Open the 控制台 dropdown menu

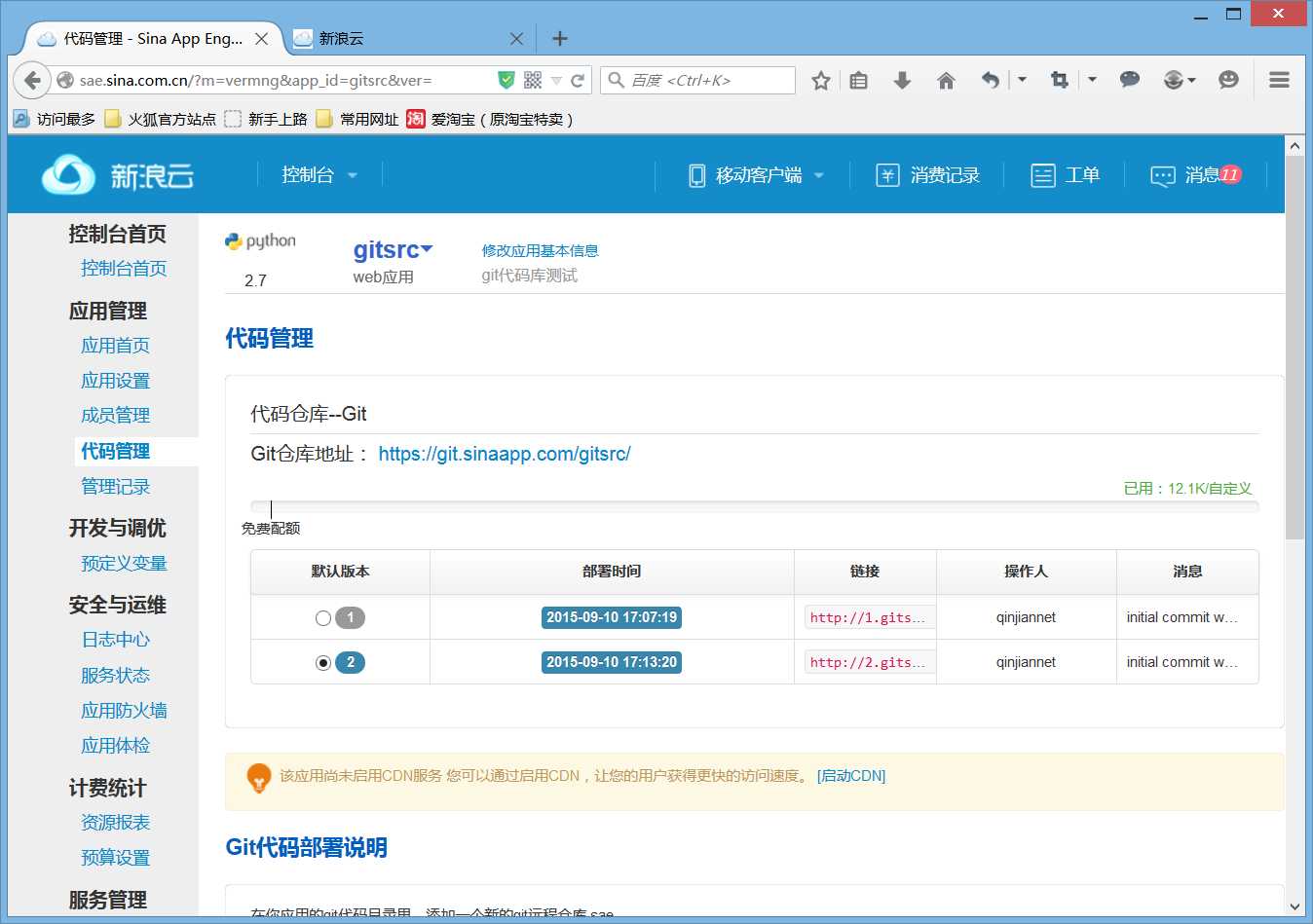point(319,175)
